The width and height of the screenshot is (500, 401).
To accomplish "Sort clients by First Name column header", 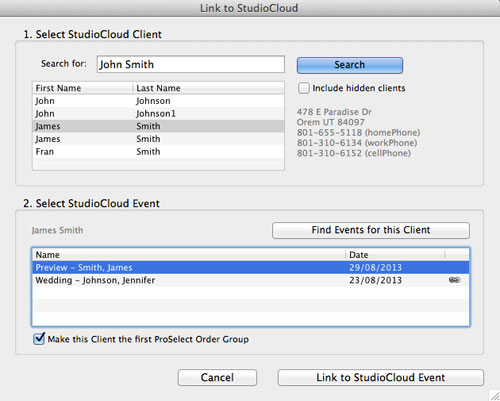I will [x=83, y=88].
